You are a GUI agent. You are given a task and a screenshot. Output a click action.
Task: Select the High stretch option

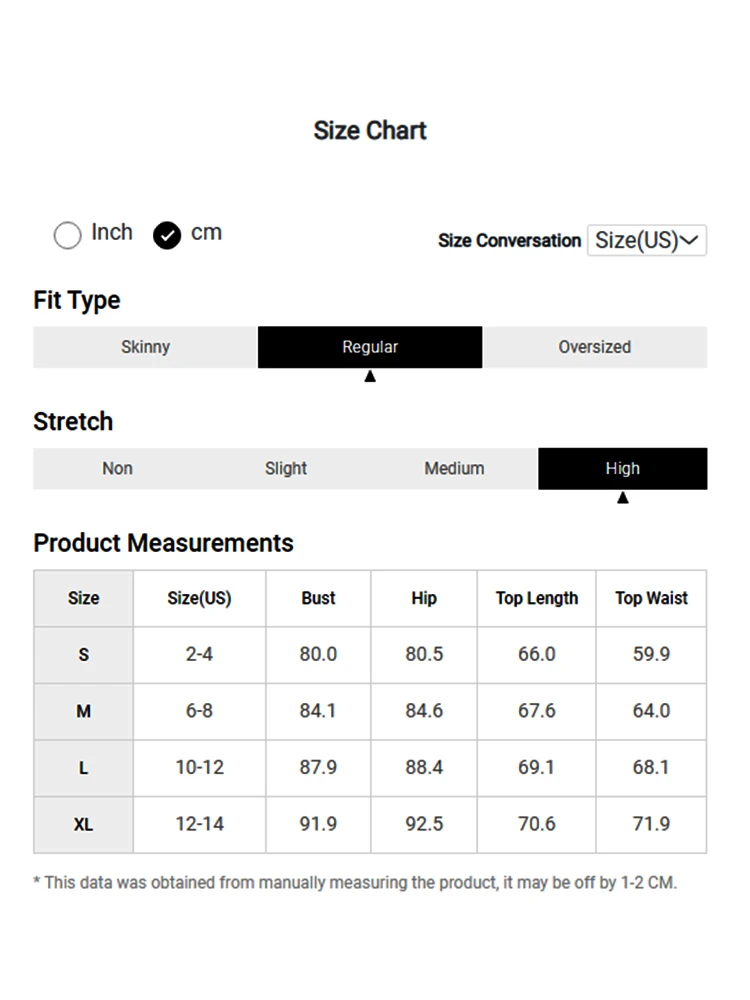click(622, 469)
